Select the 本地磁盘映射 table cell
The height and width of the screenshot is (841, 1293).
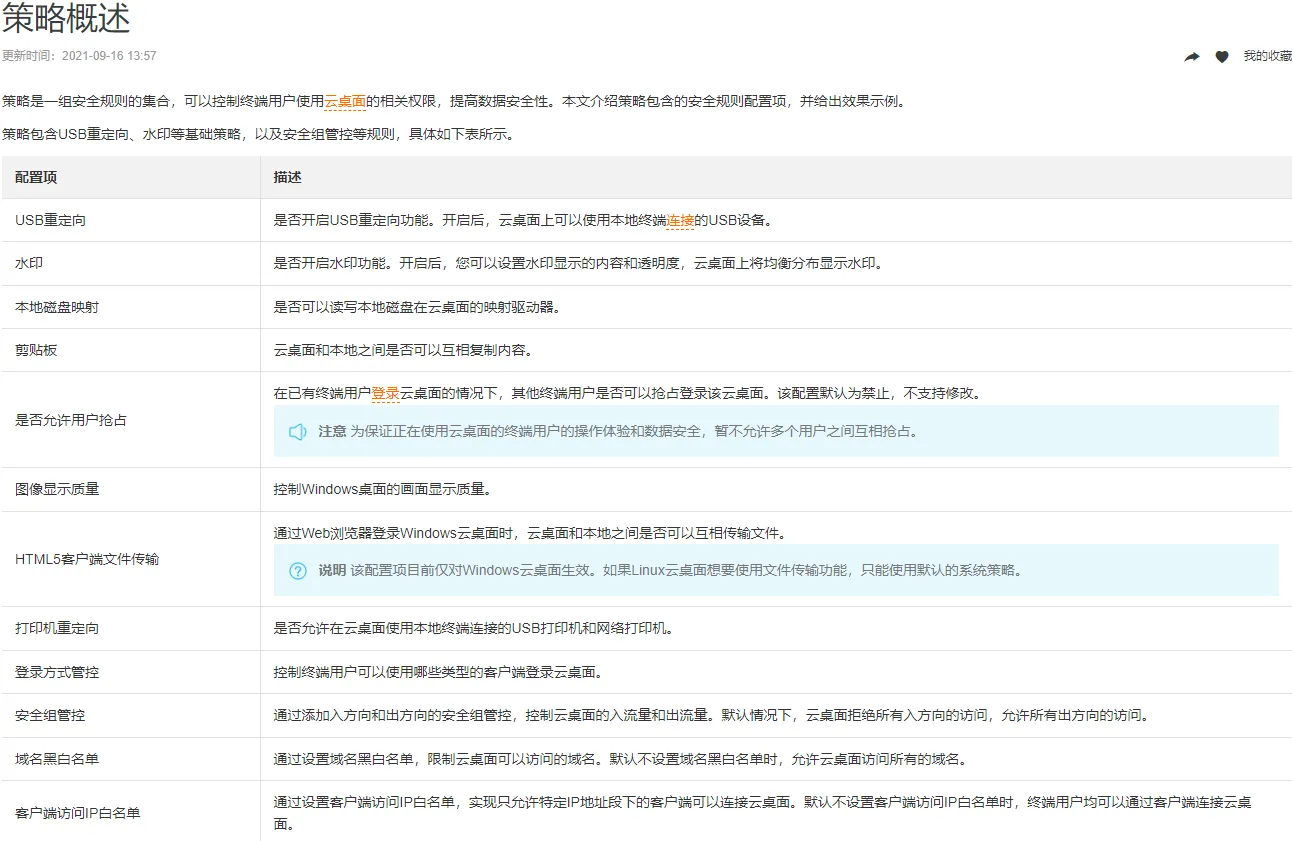tap(131, 307)
